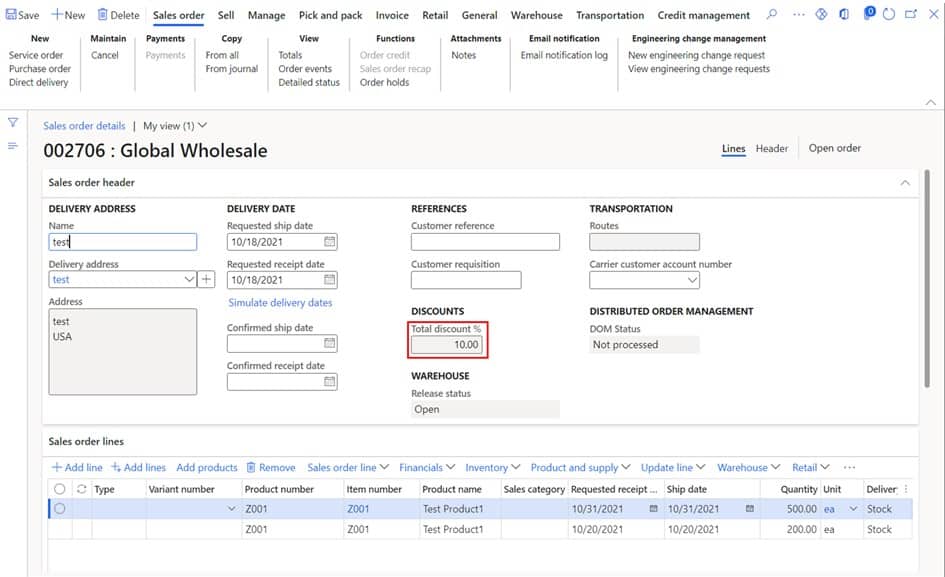Click the Simulate delivery dates link
This screenshot has width=945, height=577.
tap(282, 302)
